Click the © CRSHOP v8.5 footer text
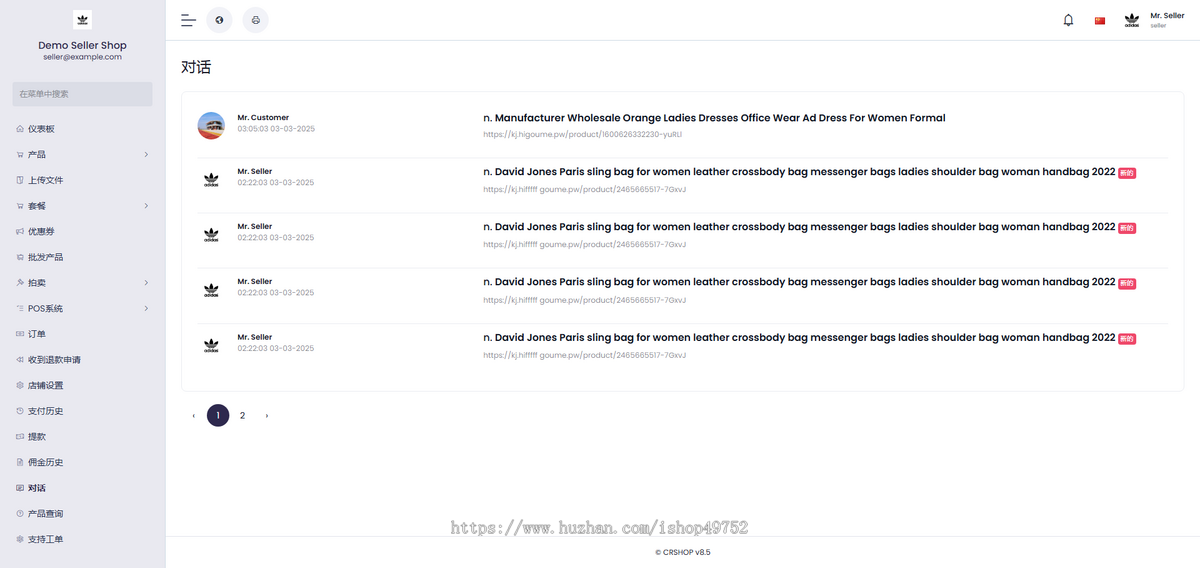1200x568 pixels. [x=683, y=552]
